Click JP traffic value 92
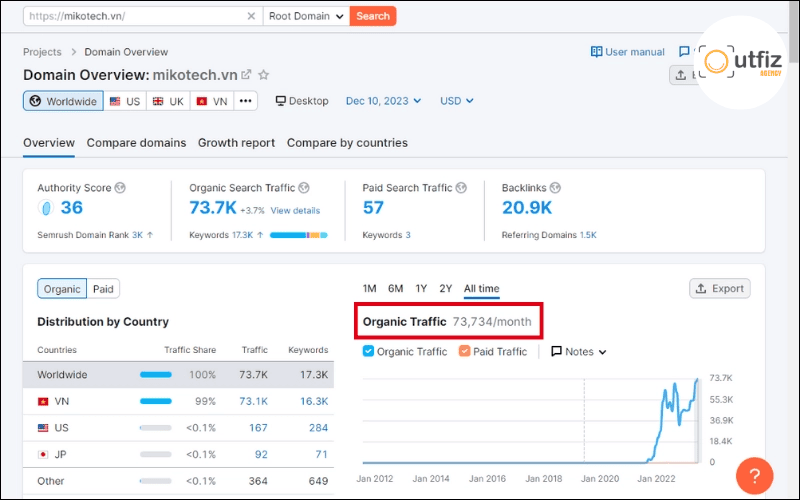800x500 pixels. tap(261, 455)
